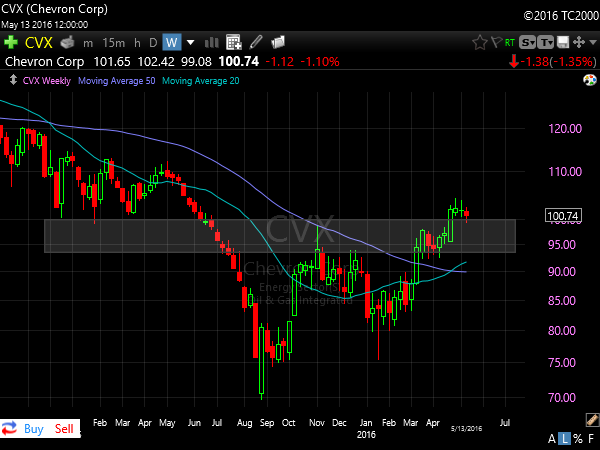This screenshot has width=600, height=450.
Task: Open the color palette icon
Action: pyautogui.click(x=590, y=80)
